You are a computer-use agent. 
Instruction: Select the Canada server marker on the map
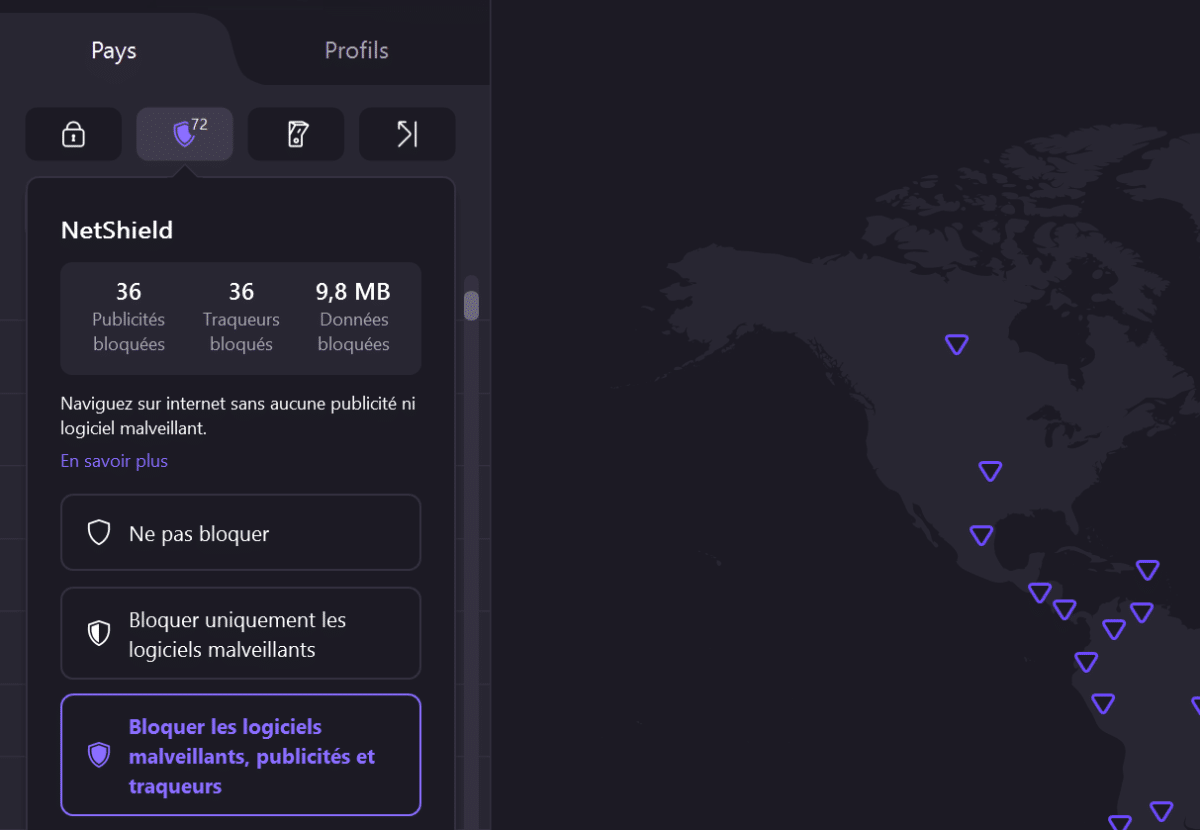pyautogui.click(x=957, y=344)
